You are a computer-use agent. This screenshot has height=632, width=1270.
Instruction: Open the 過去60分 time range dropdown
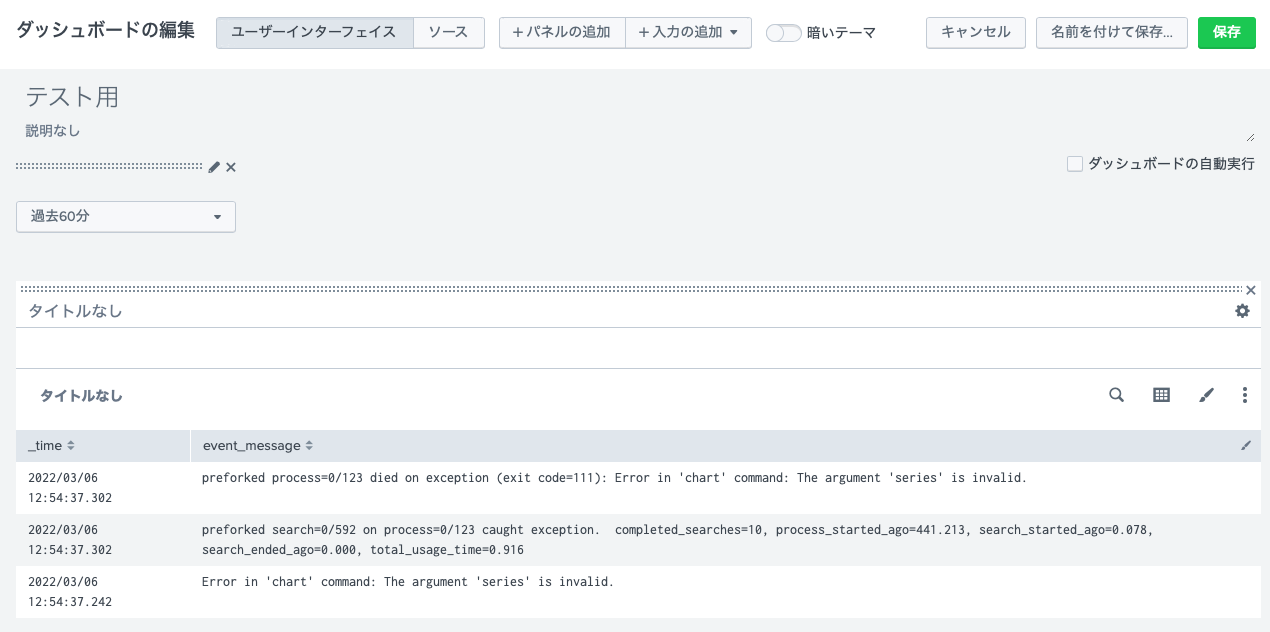pos(125,216)
